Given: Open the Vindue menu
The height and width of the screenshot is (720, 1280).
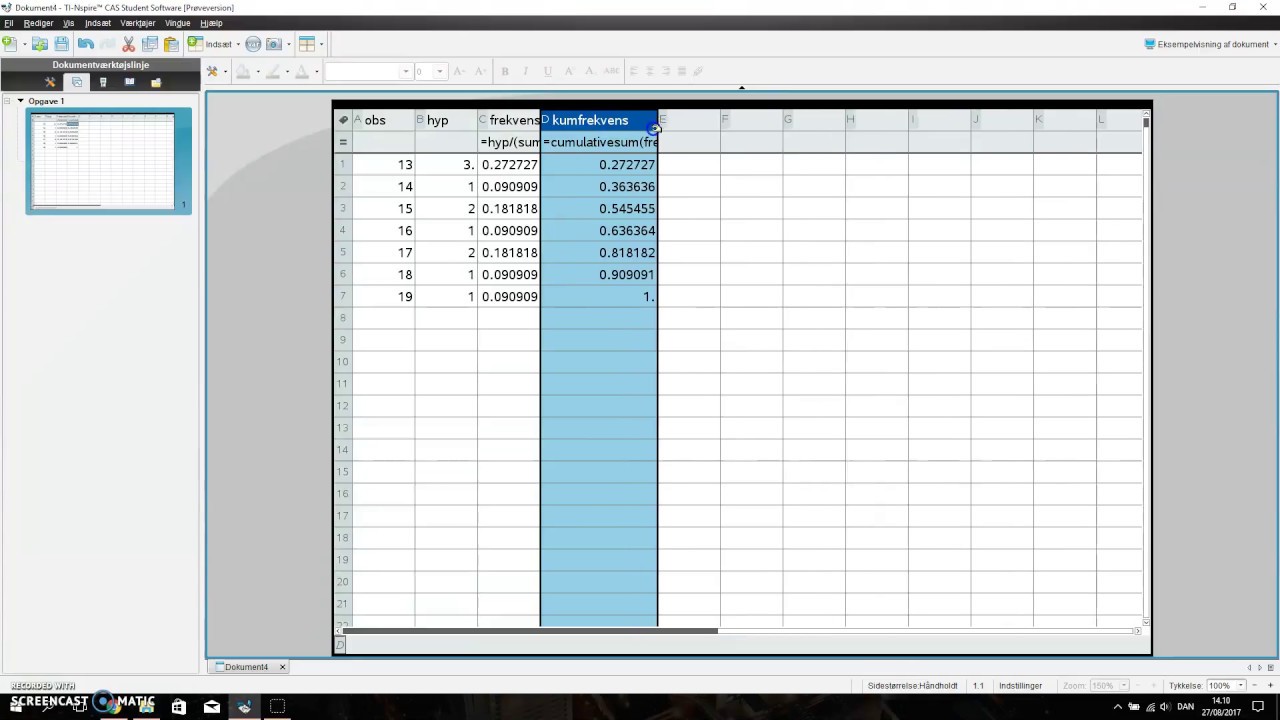Looking at the screenshot, I should tap(178, 23).
